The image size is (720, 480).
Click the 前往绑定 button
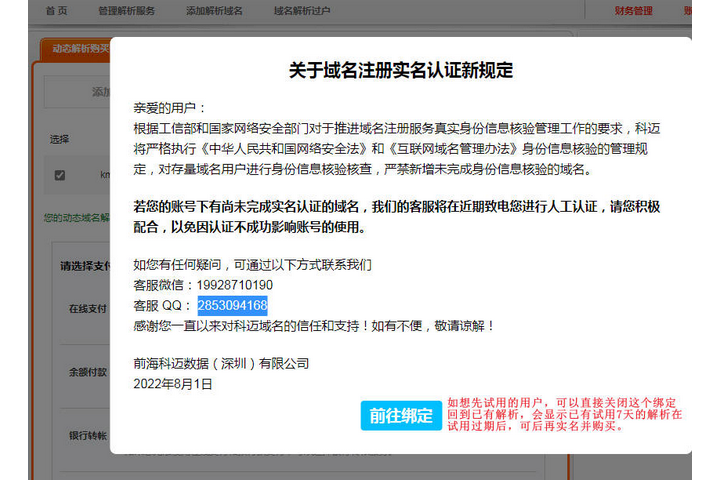click(x=401, y=416)
